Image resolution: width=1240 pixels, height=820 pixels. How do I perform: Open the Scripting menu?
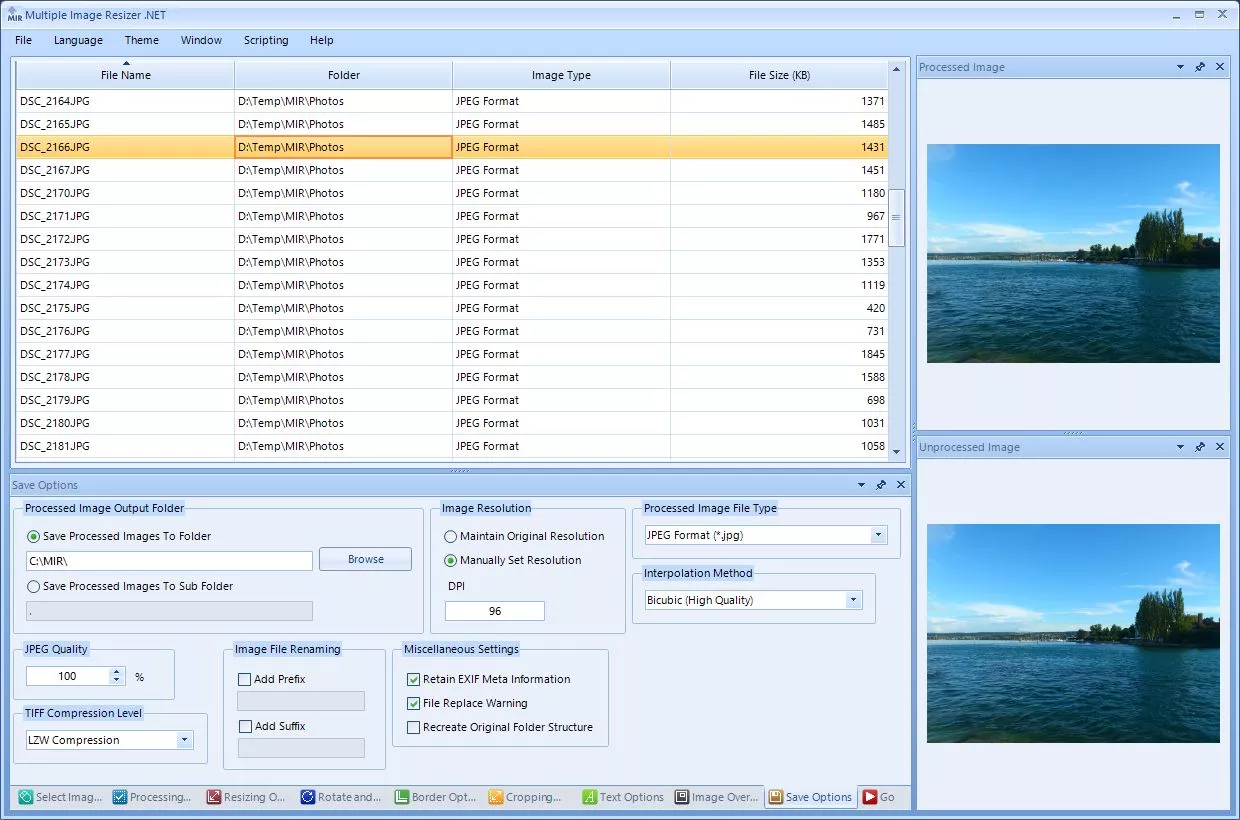[266, 40]
